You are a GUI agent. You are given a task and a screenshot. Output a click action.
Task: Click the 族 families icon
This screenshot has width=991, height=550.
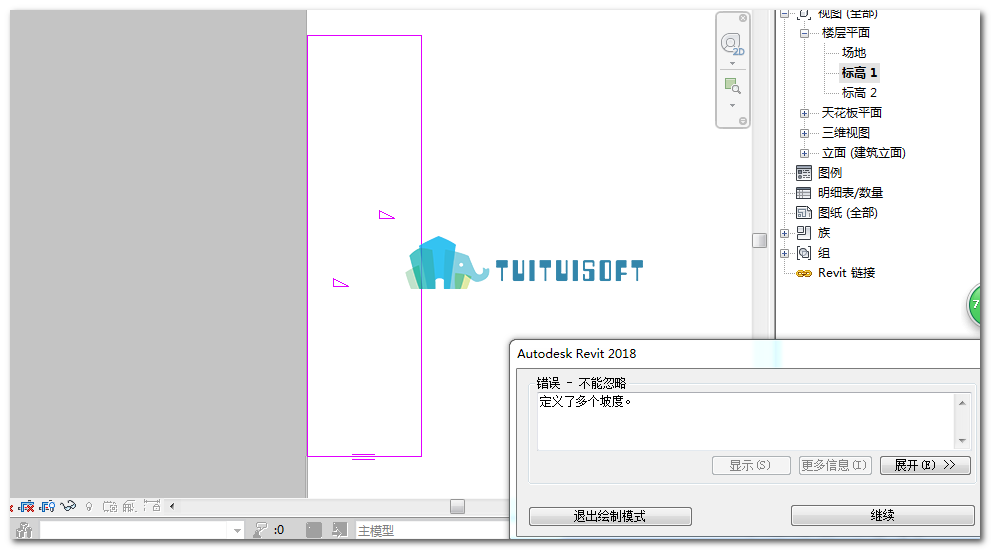coord(804,233)
